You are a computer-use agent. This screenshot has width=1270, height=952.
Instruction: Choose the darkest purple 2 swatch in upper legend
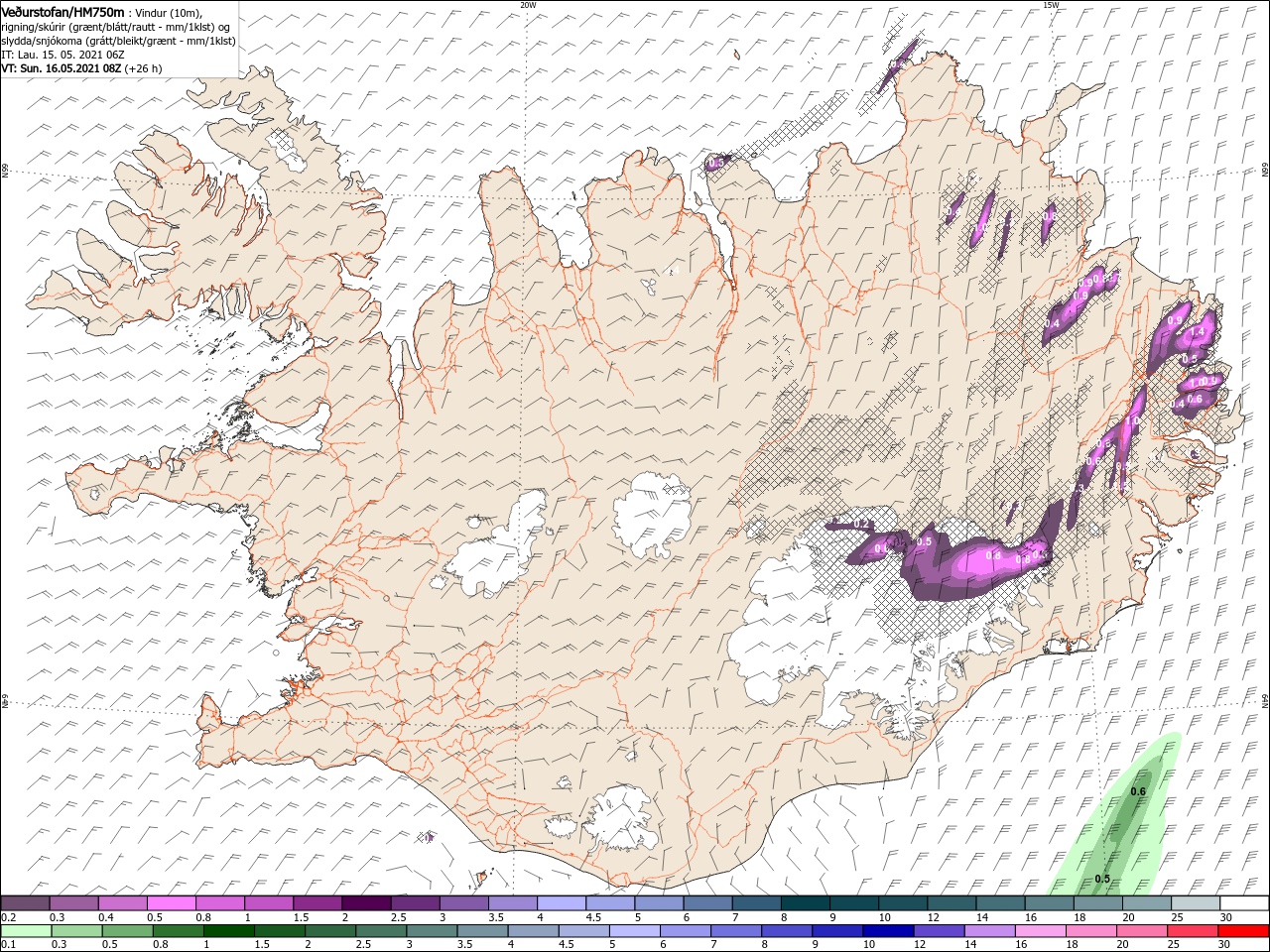pyautogui.click(x=366, y=903)
